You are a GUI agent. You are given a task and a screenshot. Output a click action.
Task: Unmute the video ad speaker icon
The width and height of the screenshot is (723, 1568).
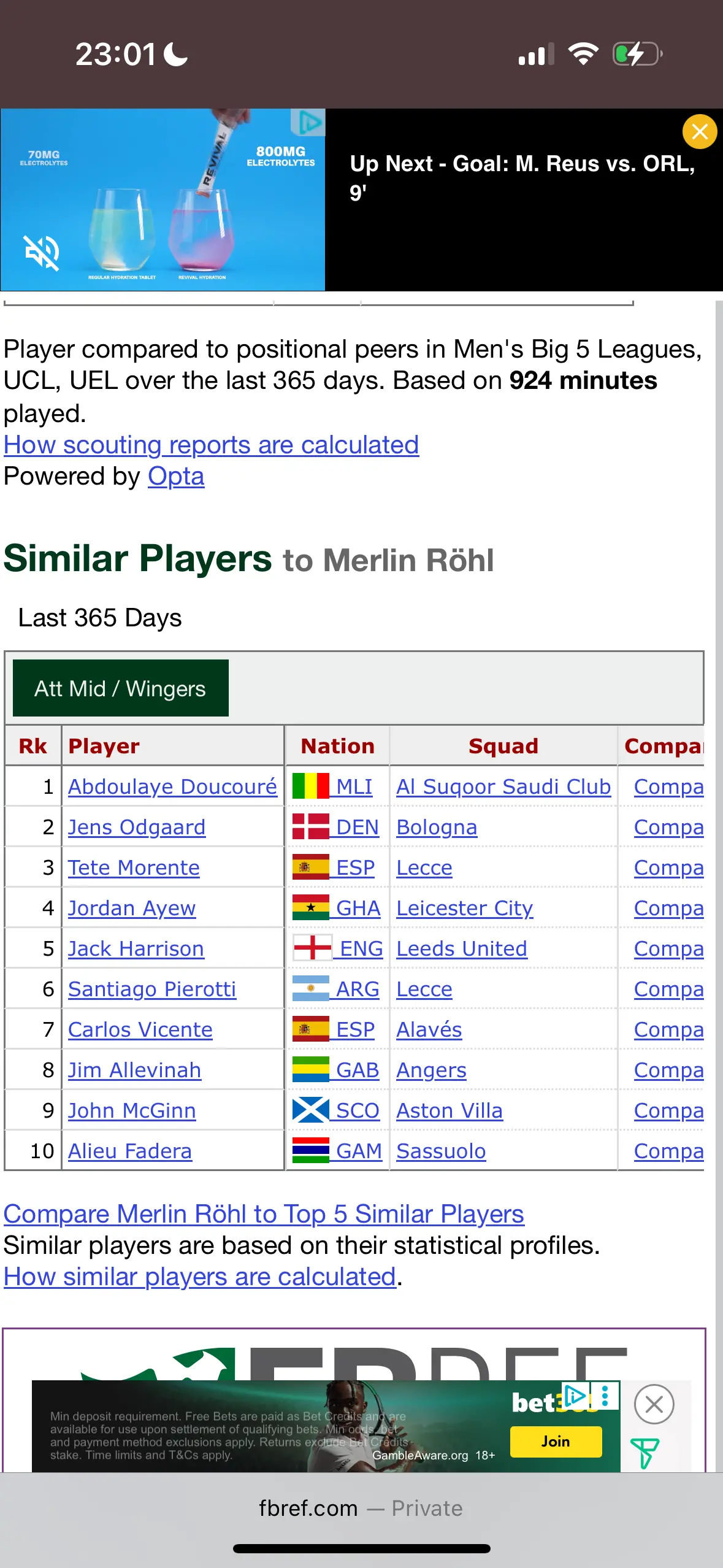pos(41,252)
